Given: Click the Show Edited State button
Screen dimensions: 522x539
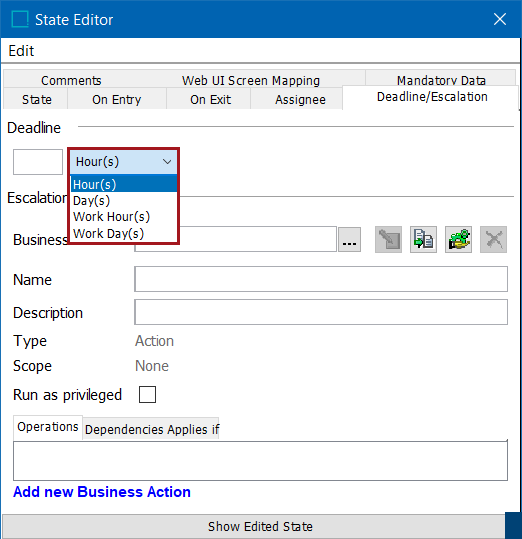Looking at the screenshot, I should (x=260, y=527).
